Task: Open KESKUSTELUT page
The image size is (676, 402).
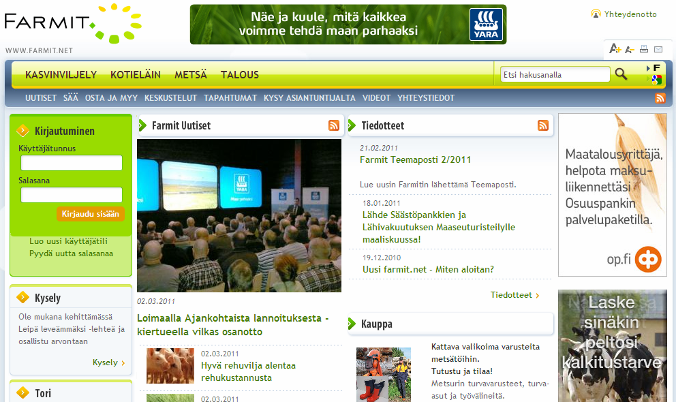Action: click(x=170, y=98)
